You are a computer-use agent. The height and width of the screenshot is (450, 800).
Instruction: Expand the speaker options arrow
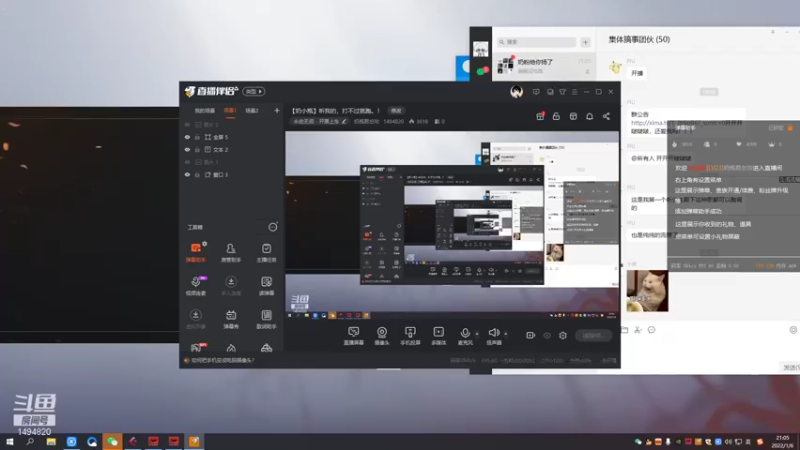coord(506,334)
